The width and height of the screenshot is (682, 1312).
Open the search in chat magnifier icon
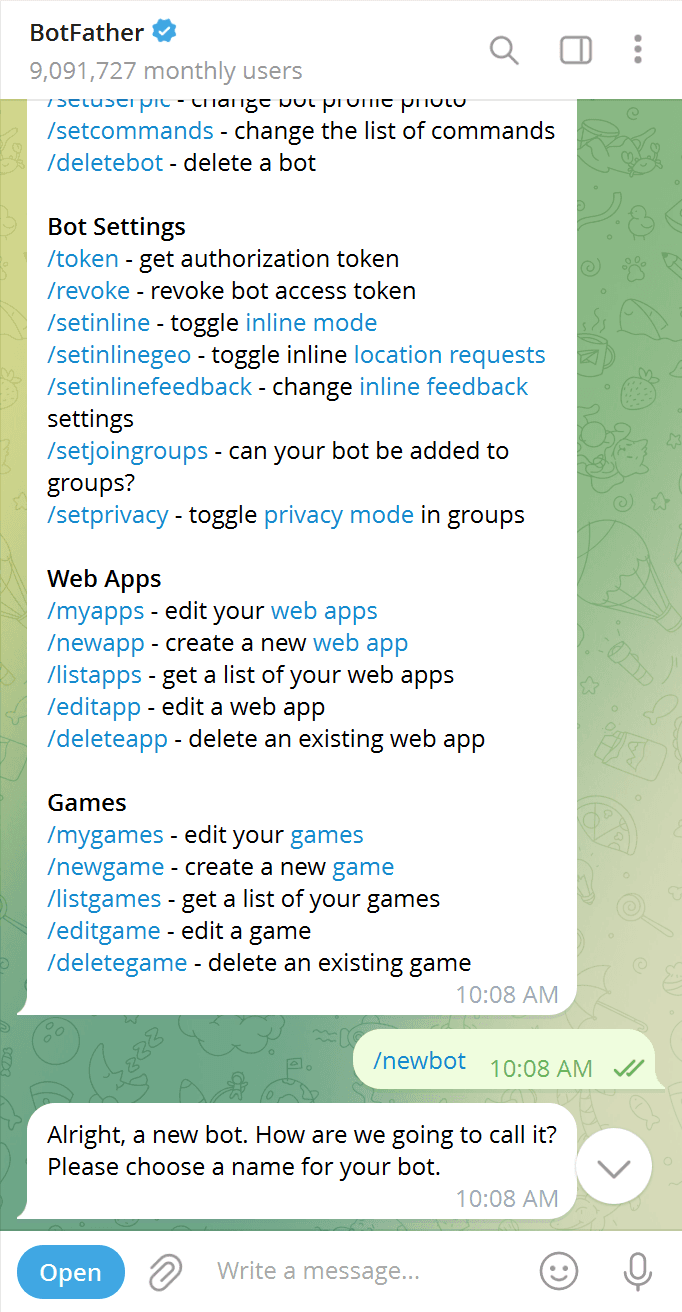pos(504,49)
